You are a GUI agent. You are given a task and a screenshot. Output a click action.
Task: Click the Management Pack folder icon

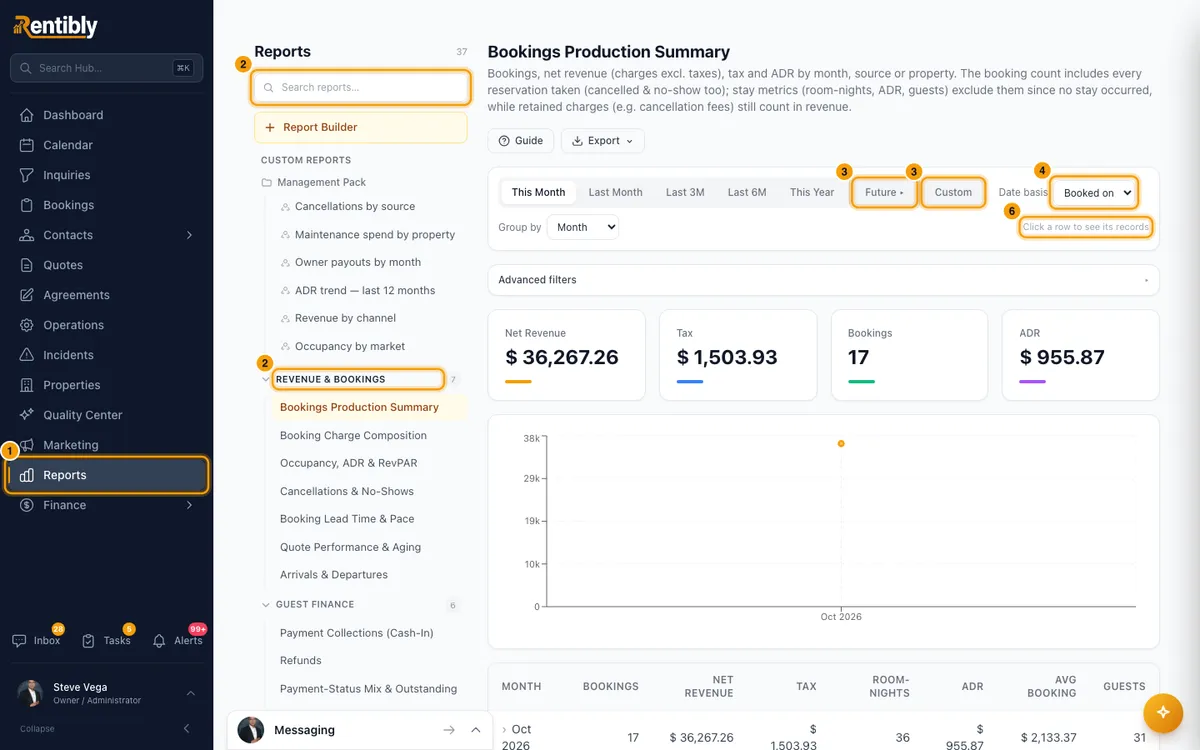[266, 182]
